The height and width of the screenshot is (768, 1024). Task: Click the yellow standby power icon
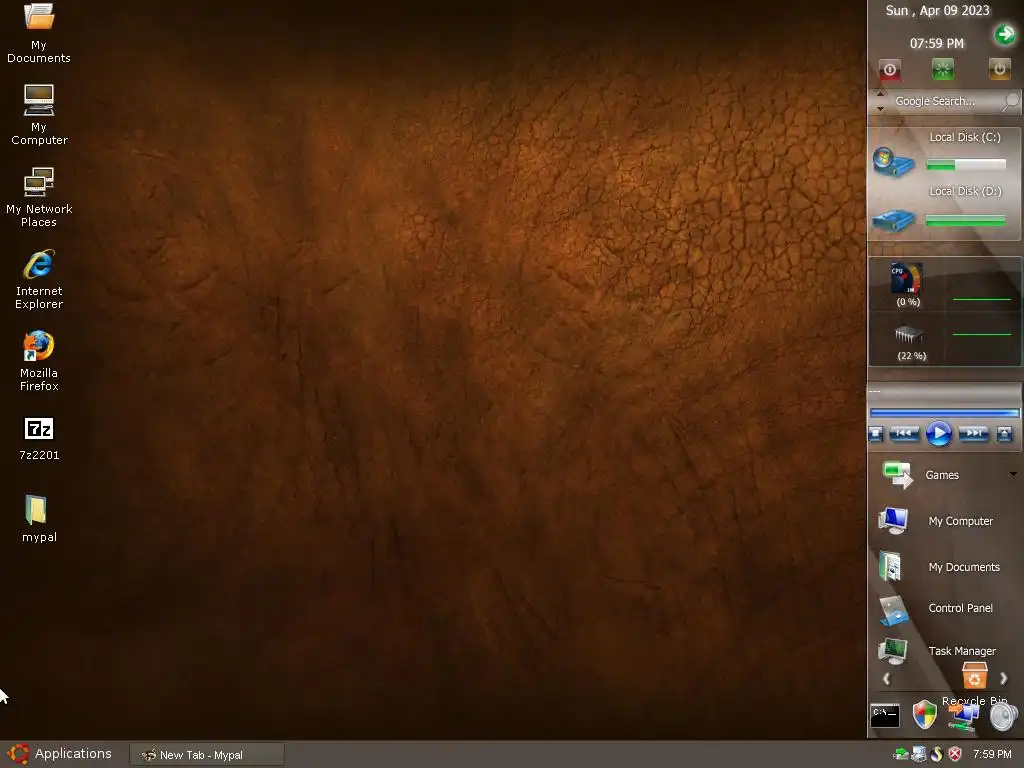tap(999, 69)
